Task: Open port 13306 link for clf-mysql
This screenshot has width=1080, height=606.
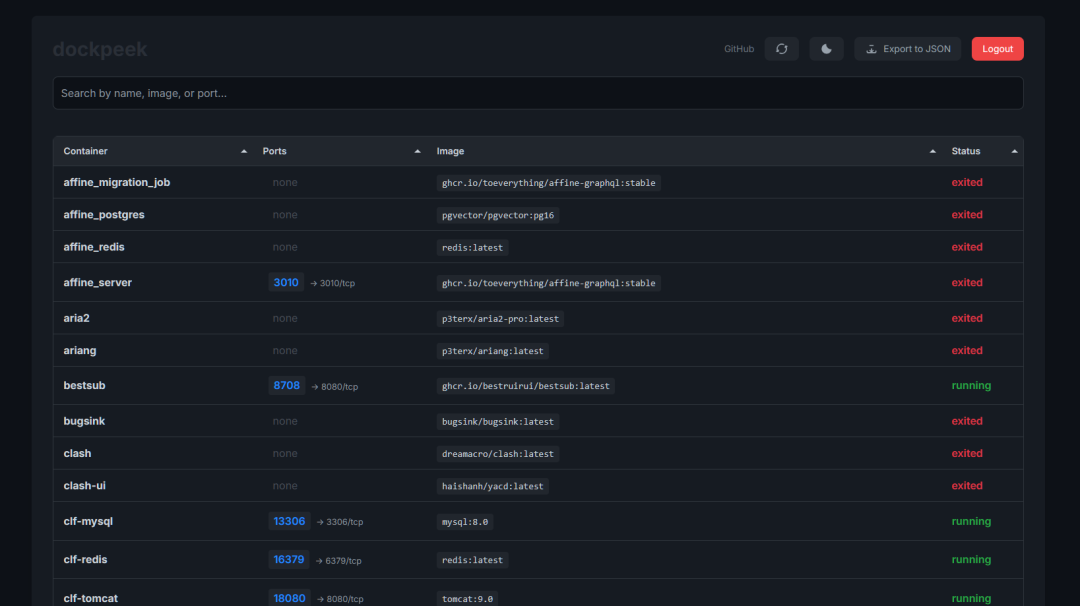Action: 289,521
